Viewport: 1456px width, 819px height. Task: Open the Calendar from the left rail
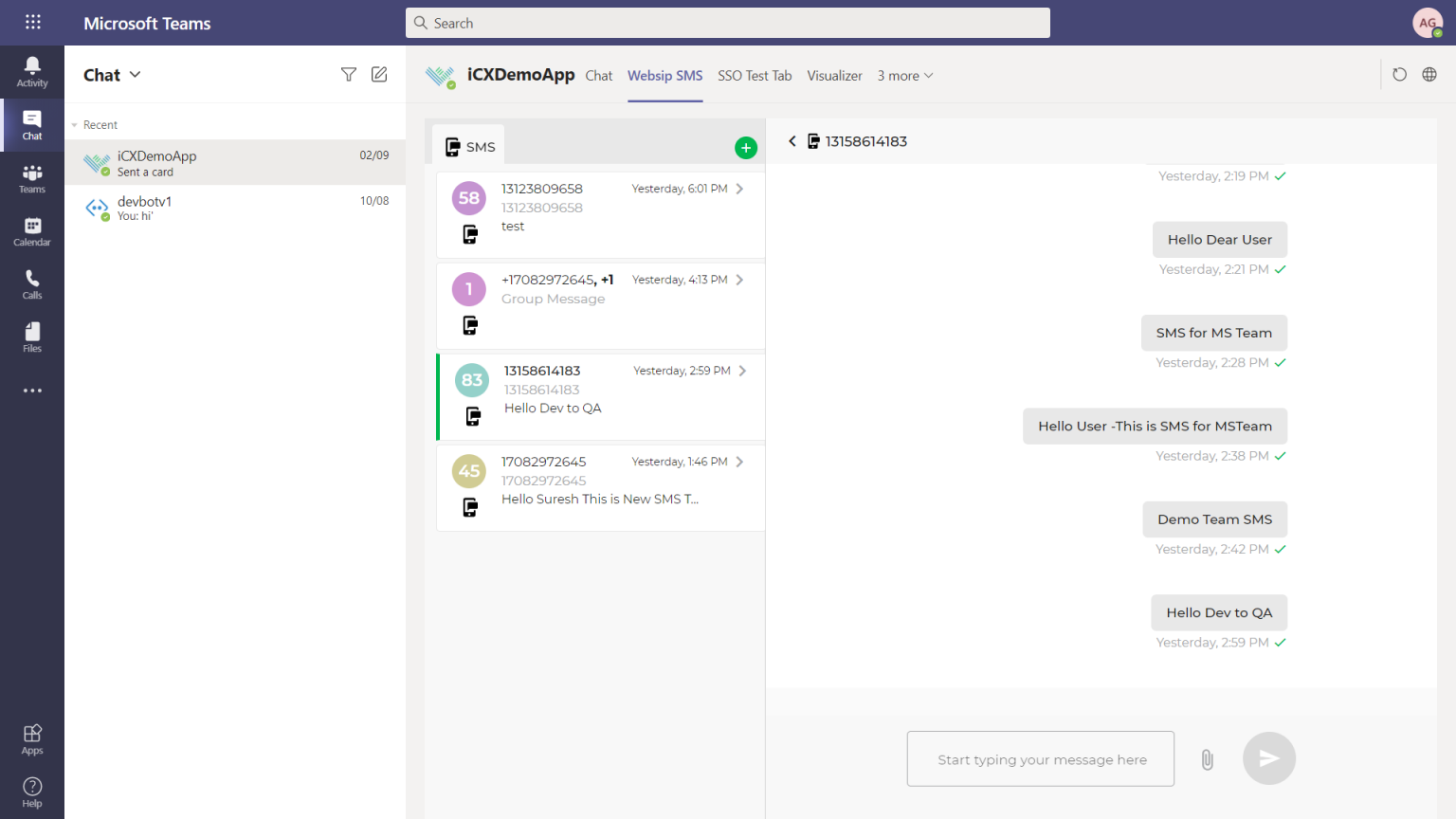point(31,230)
